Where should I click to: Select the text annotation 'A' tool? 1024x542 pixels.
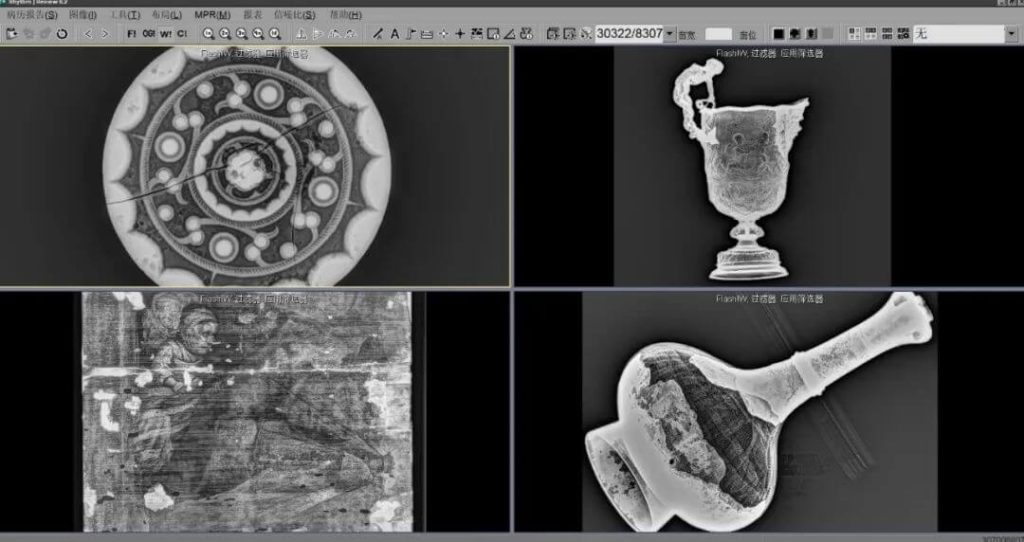[x=394, y=34]
